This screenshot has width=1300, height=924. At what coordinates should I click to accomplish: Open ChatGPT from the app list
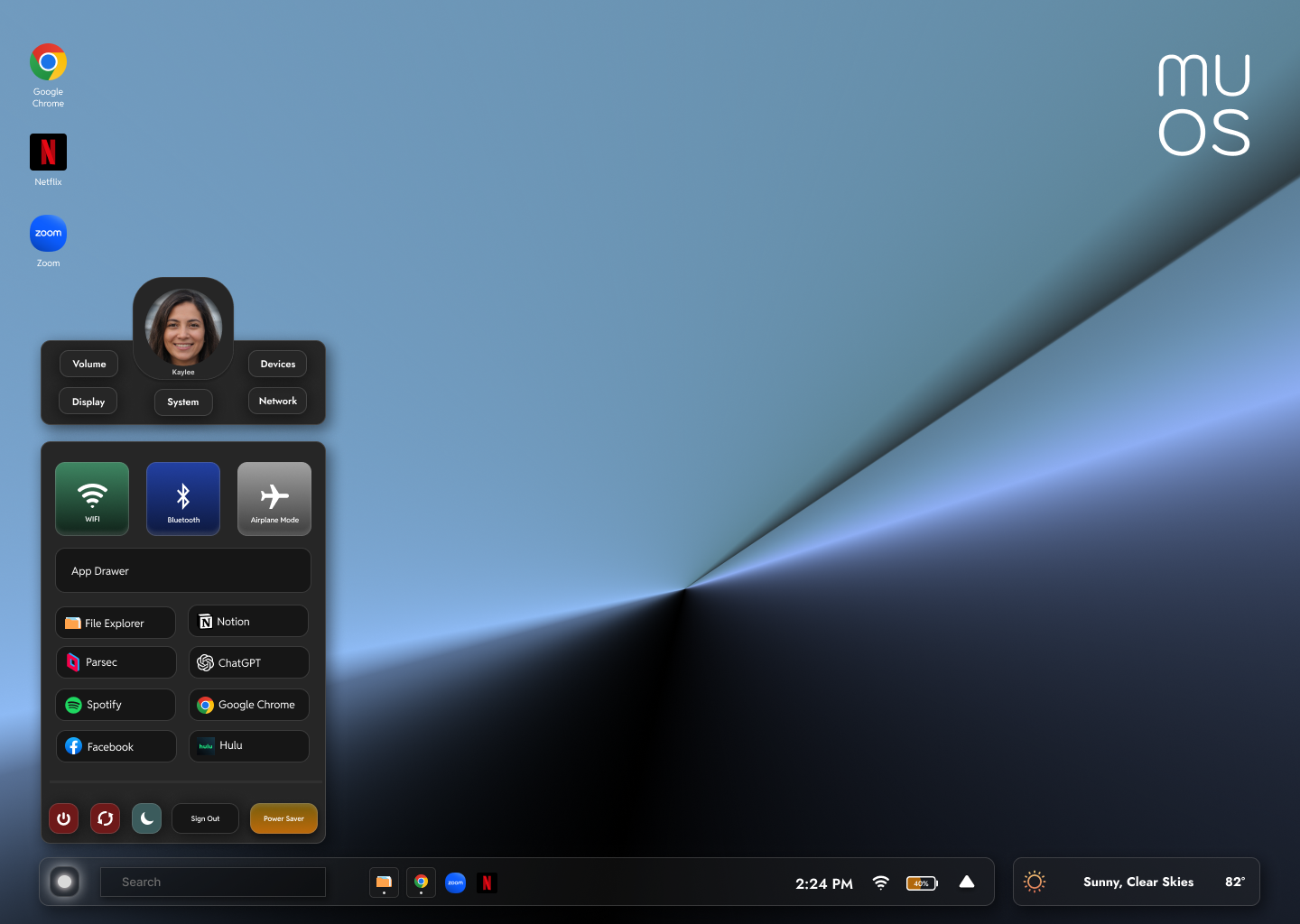point(248,661)
